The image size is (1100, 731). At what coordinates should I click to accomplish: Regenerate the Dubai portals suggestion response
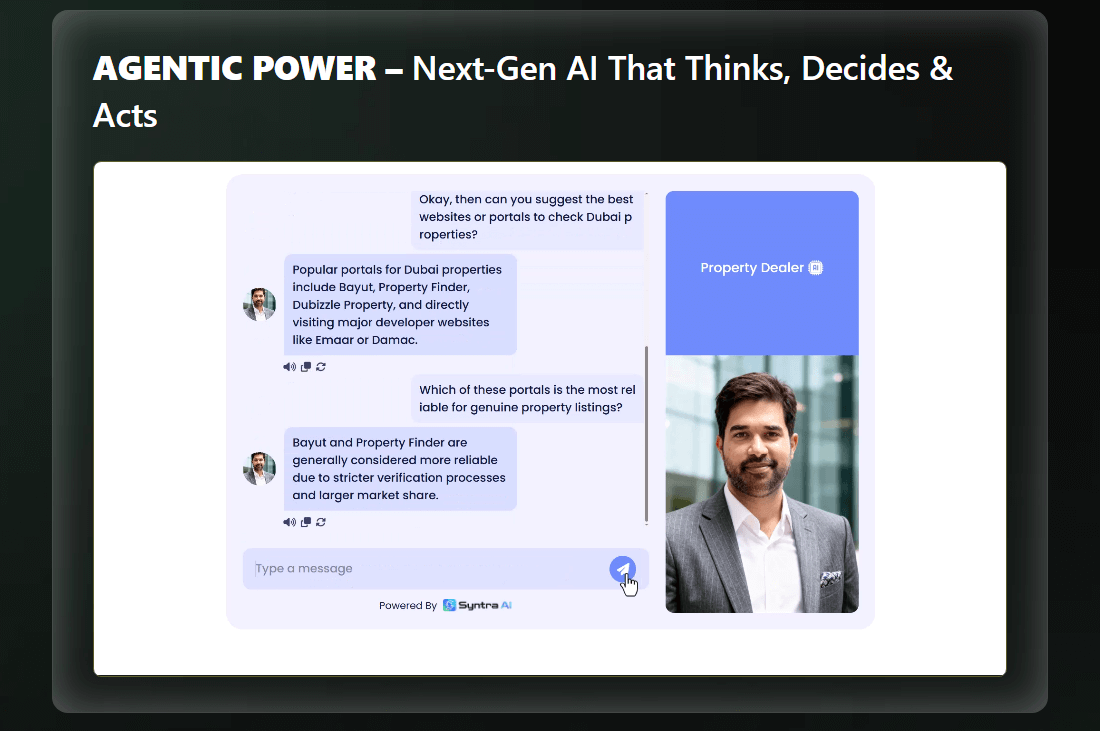[320, 367]
